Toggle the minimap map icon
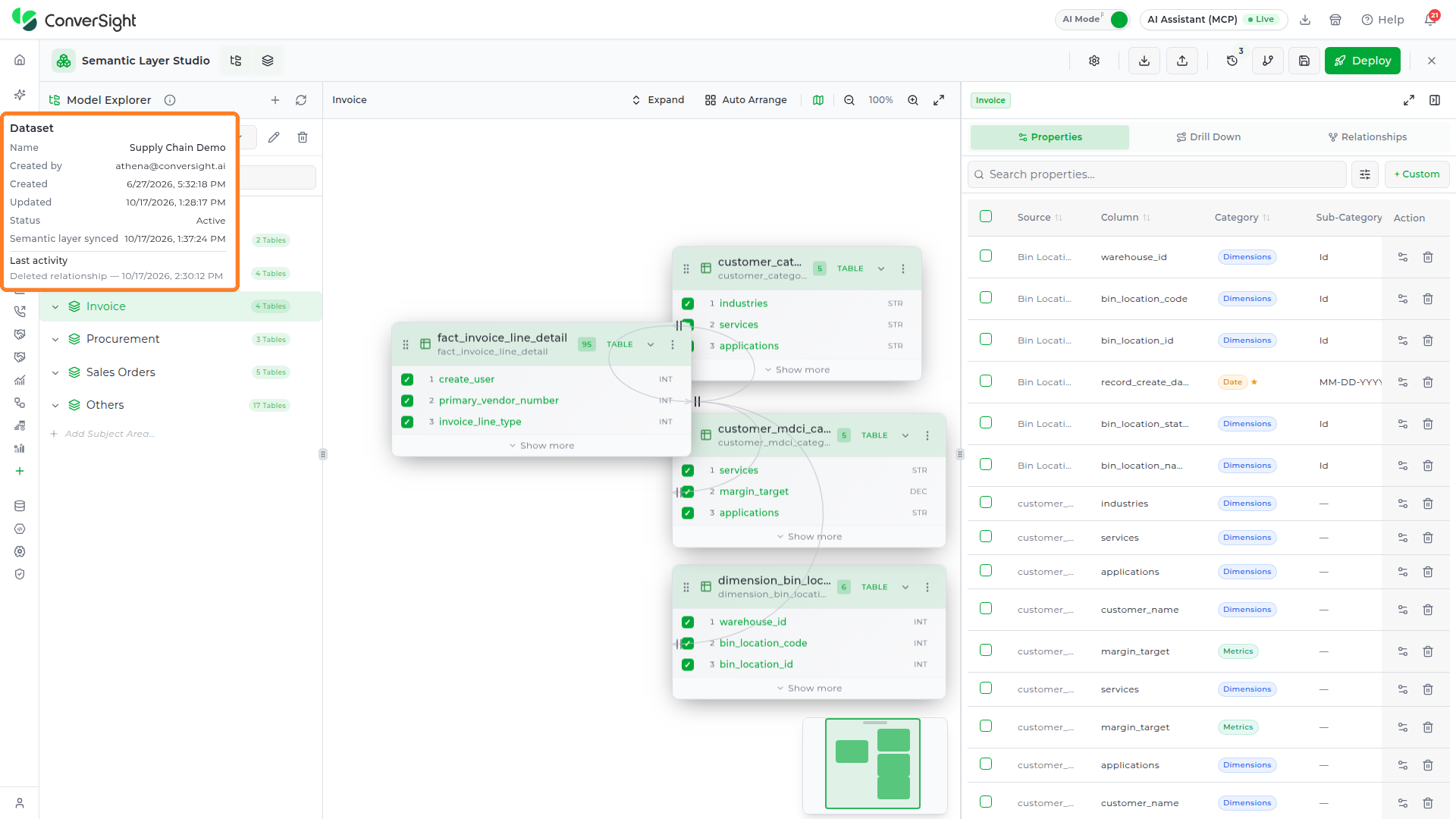The image size is (1456, 819). pyautogui.click(x=818, y=100)
